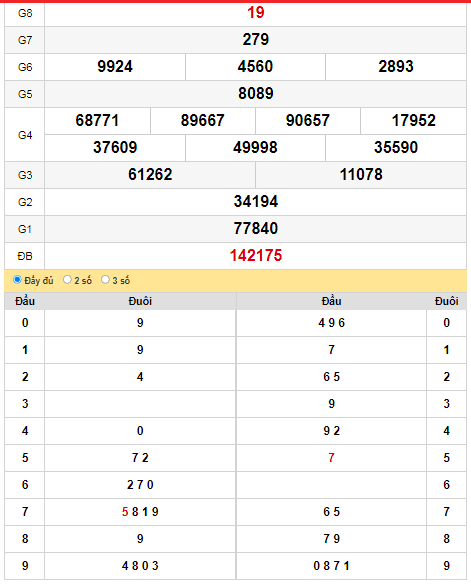Click the G1 result 77840

pyautogui.click(x=256, y=229)
